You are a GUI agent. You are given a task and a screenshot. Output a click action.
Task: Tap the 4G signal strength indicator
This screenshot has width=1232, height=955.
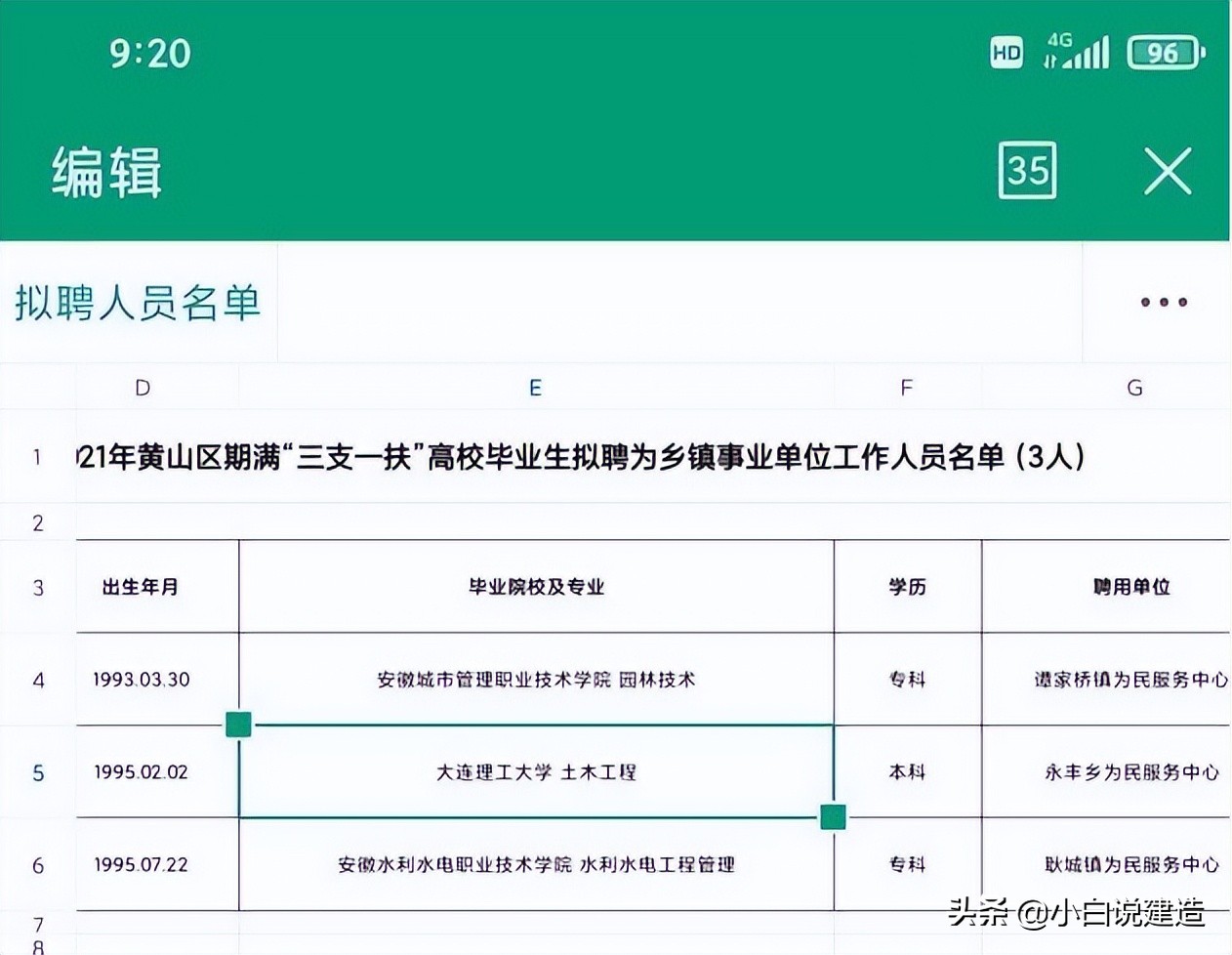pyautogui.click(x=1080, y=53)
